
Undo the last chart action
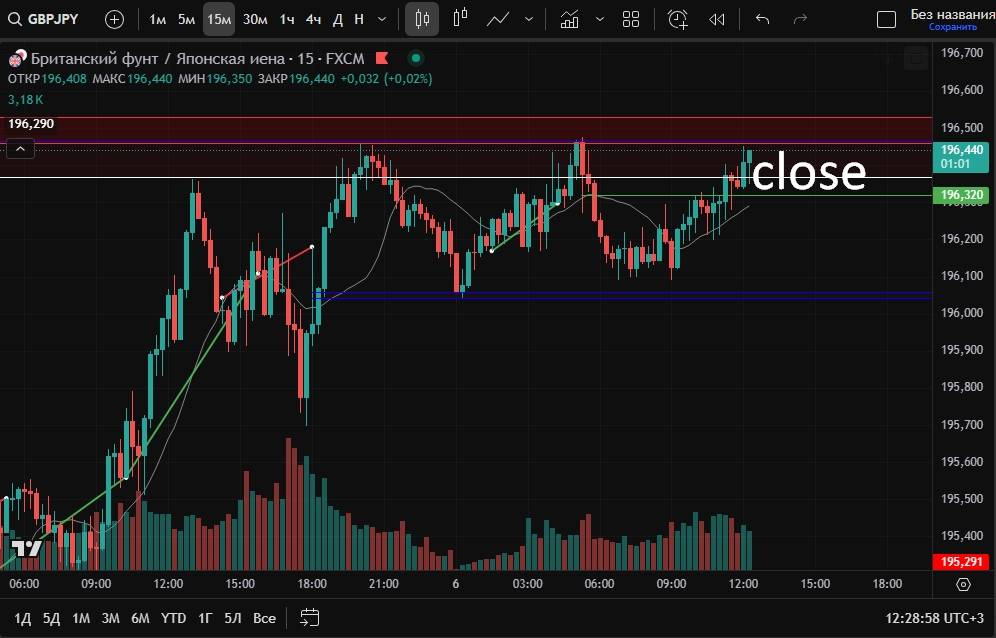click(763, 19)
